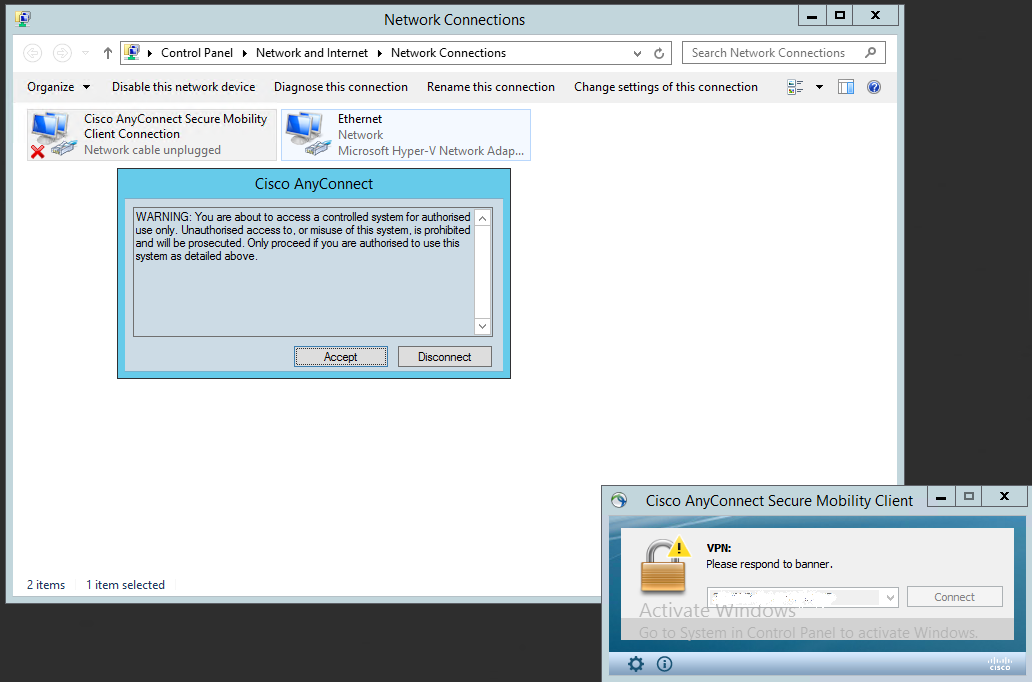Image resolution: width=1032 pixels, height=682 pixels.
Task: Refresh the Network Connections view
Action: click(x=659, y=53)
